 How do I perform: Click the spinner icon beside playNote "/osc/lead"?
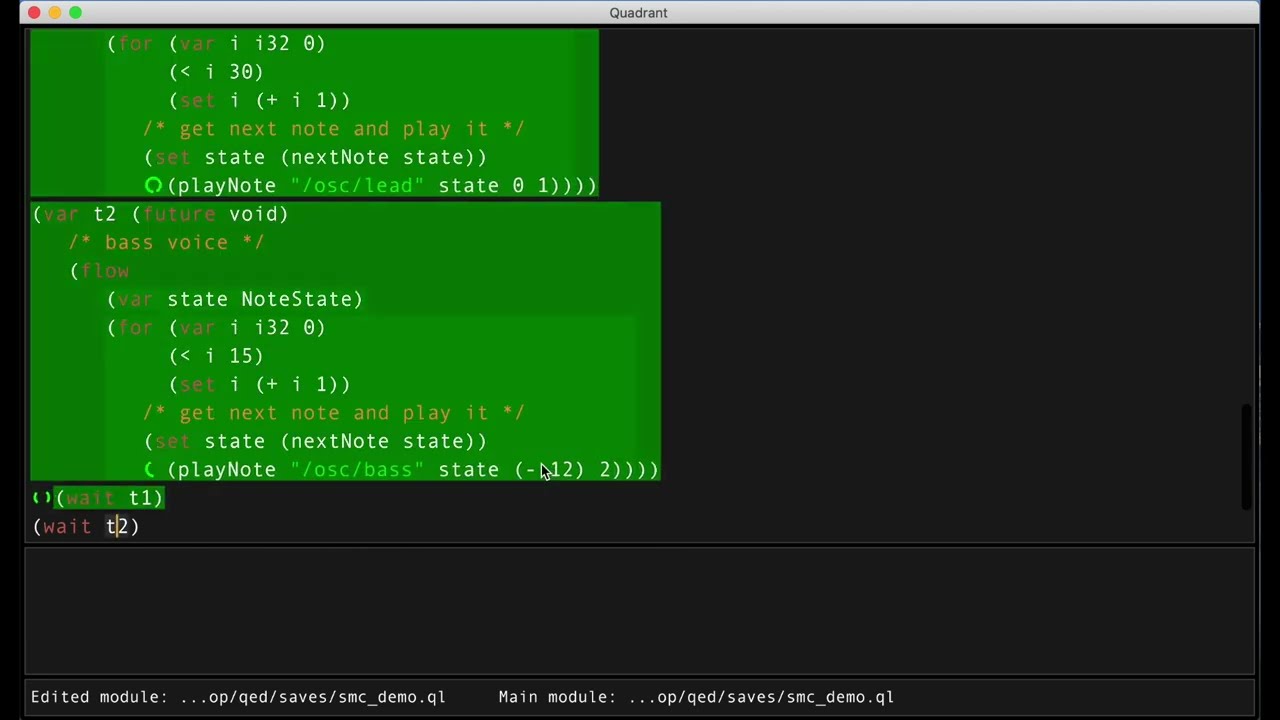pos(153,185)
